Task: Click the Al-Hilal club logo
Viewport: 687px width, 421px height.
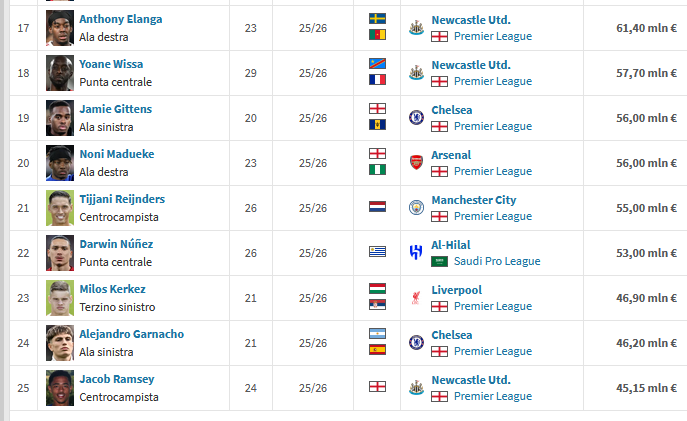Action: click(x=416, y=253)
